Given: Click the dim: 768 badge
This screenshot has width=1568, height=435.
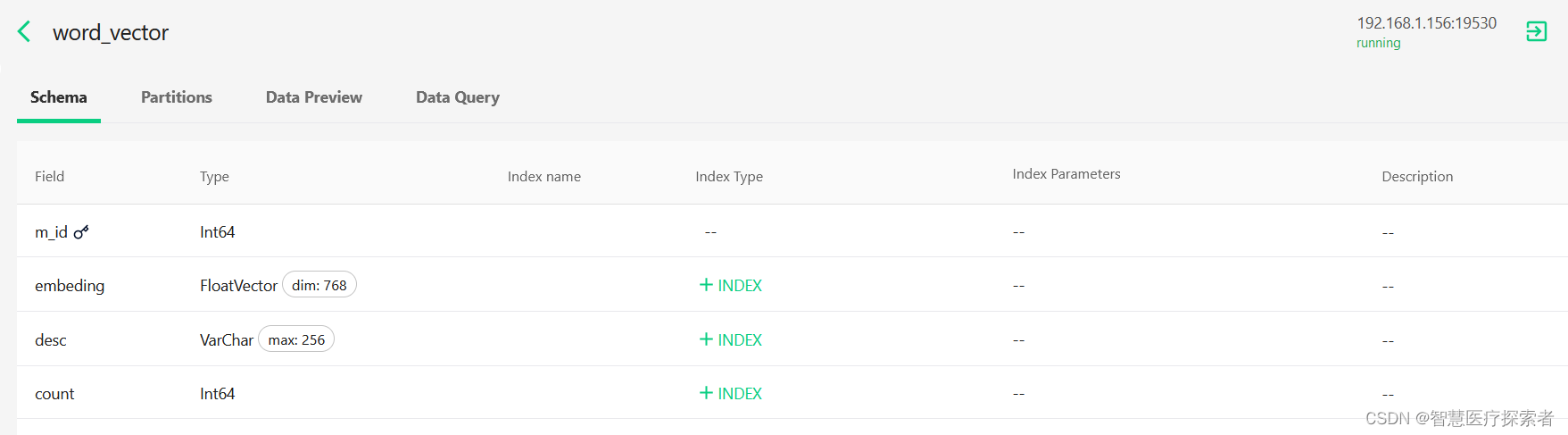Looking at the screenshot, I should tap(319, 285).
